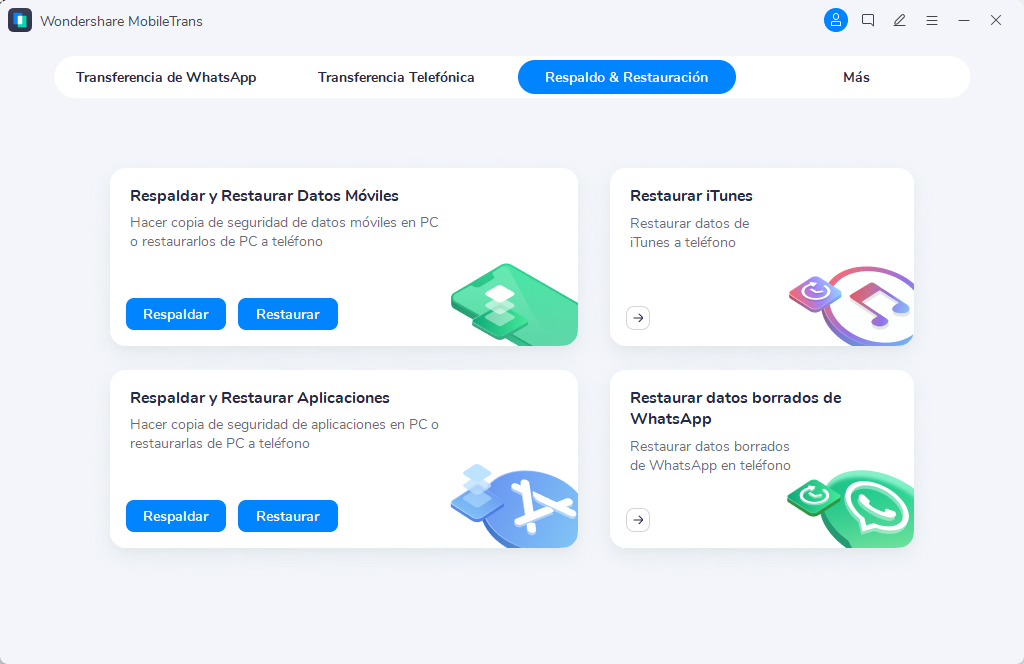The width and height of the screenshot is (1024, 664).
Task: Open the feedback message icon
Action: (868, 20)
